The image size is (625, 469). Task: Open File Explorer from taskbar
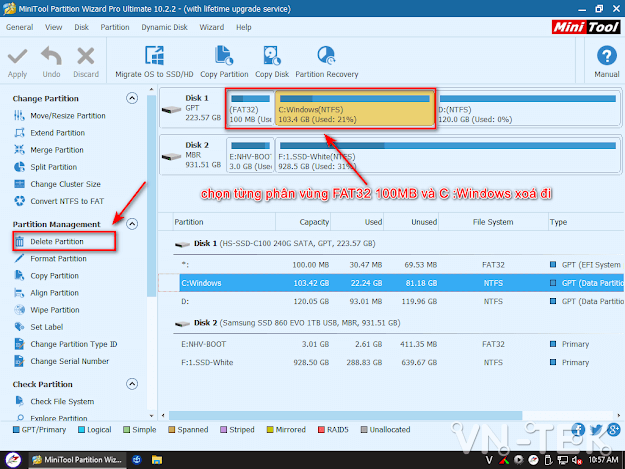tap(157, 460)
